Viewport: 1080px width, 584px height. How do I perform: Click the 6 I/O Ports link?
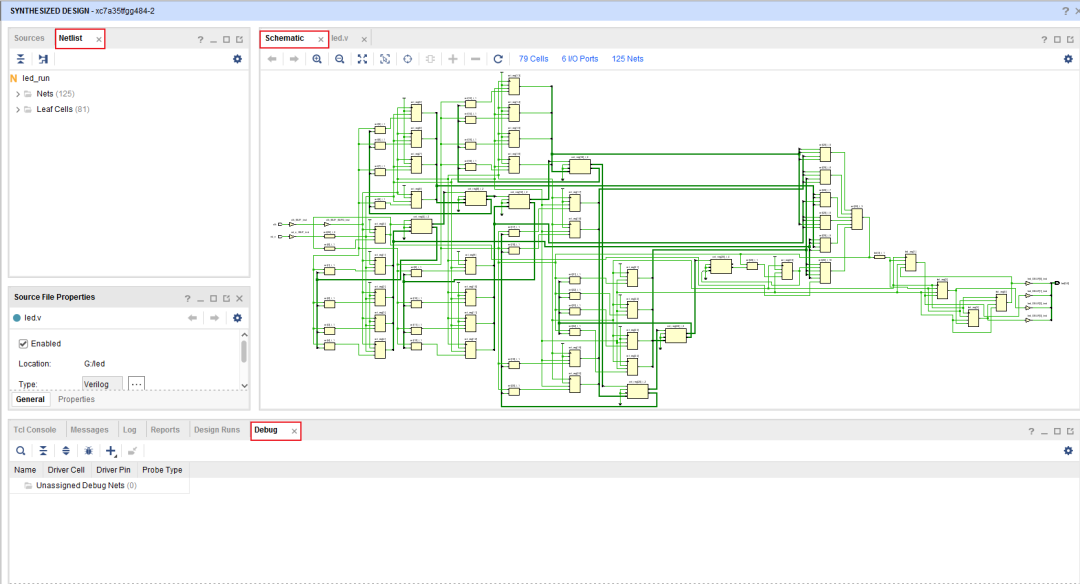[580, 59]
